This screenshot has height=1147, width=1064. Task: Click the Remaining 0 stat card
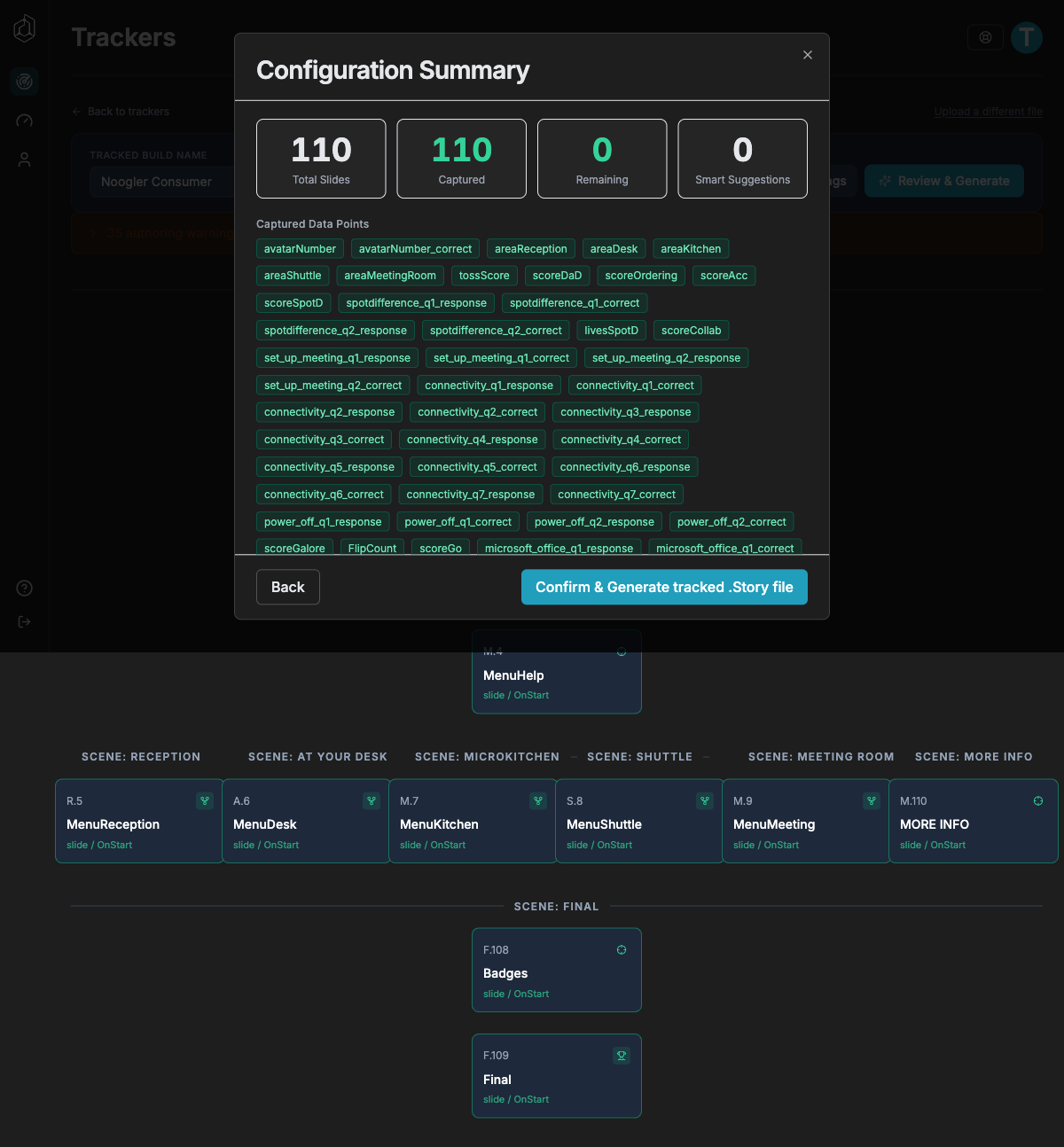point(602,159)
